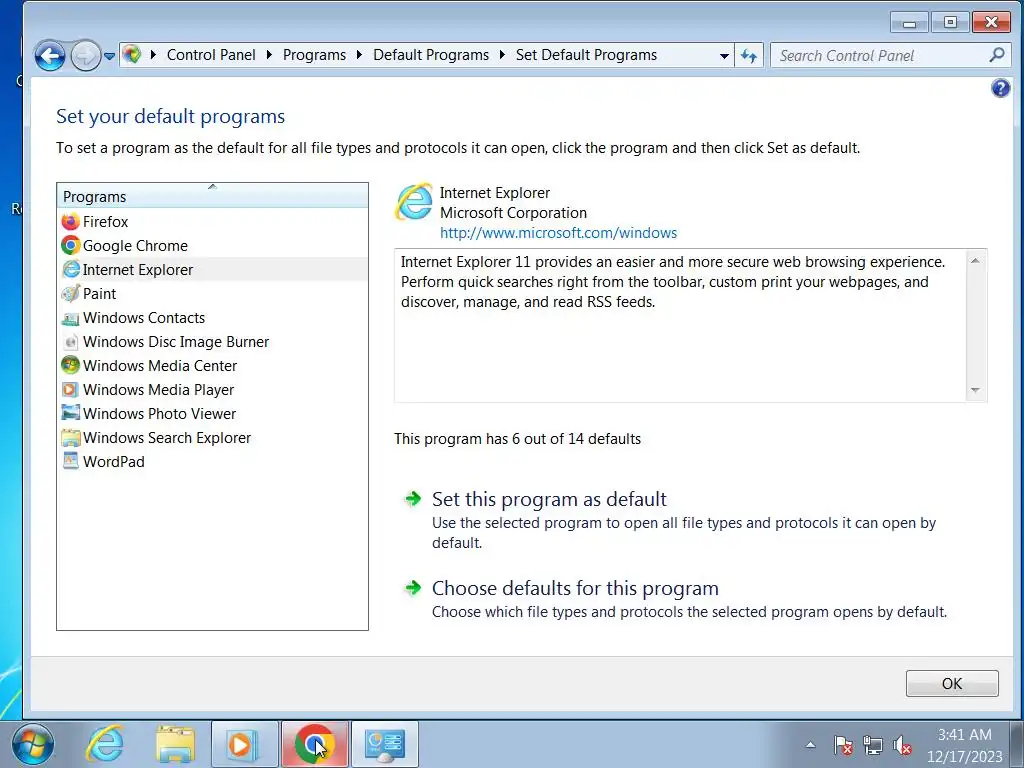Image resolution: width=1024 pixels, height=768 pixels.
Task: Click the Control Panel taskbar button
Action: [x=385, y=744]
